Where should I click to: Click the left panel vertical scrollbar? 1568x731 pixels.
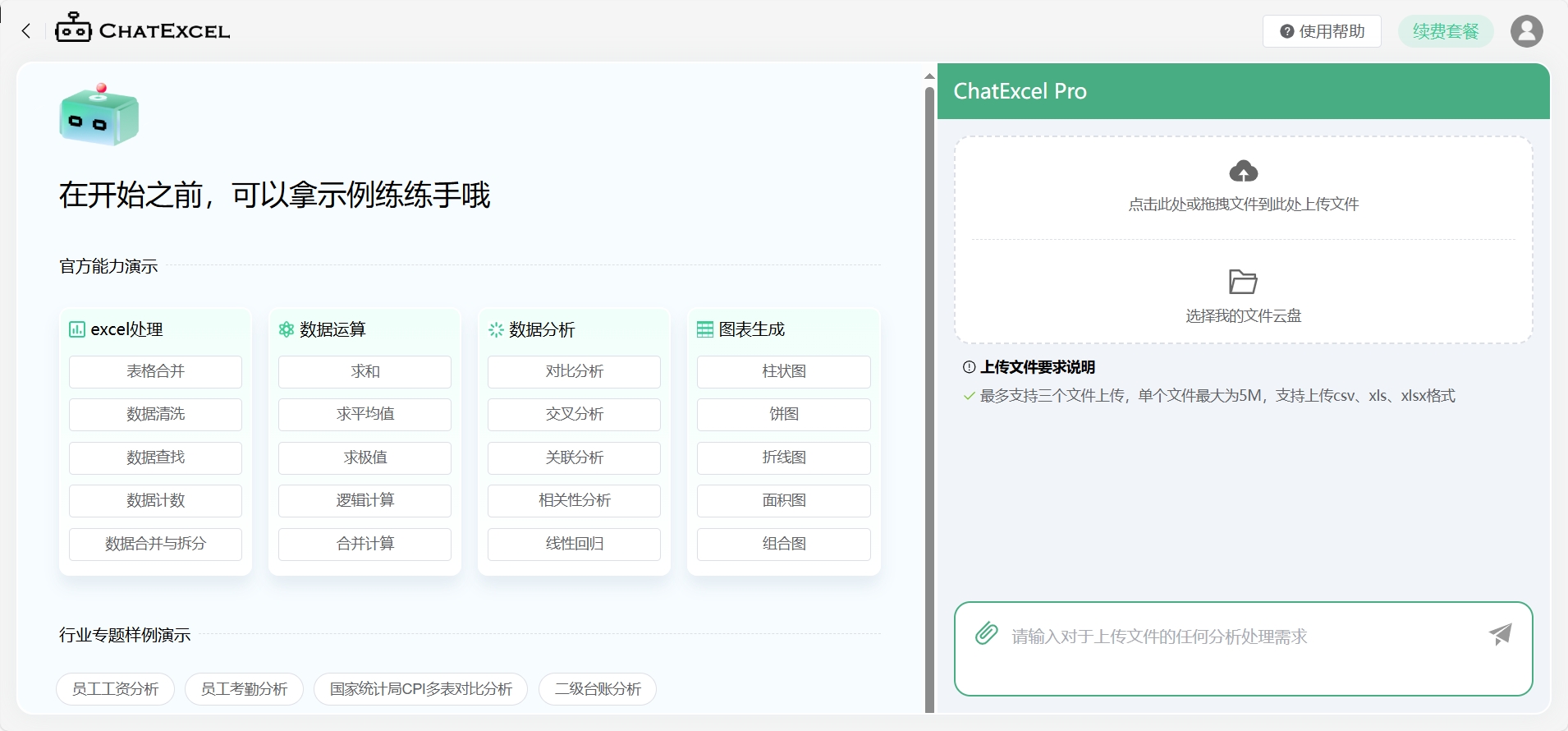point(929,398)
